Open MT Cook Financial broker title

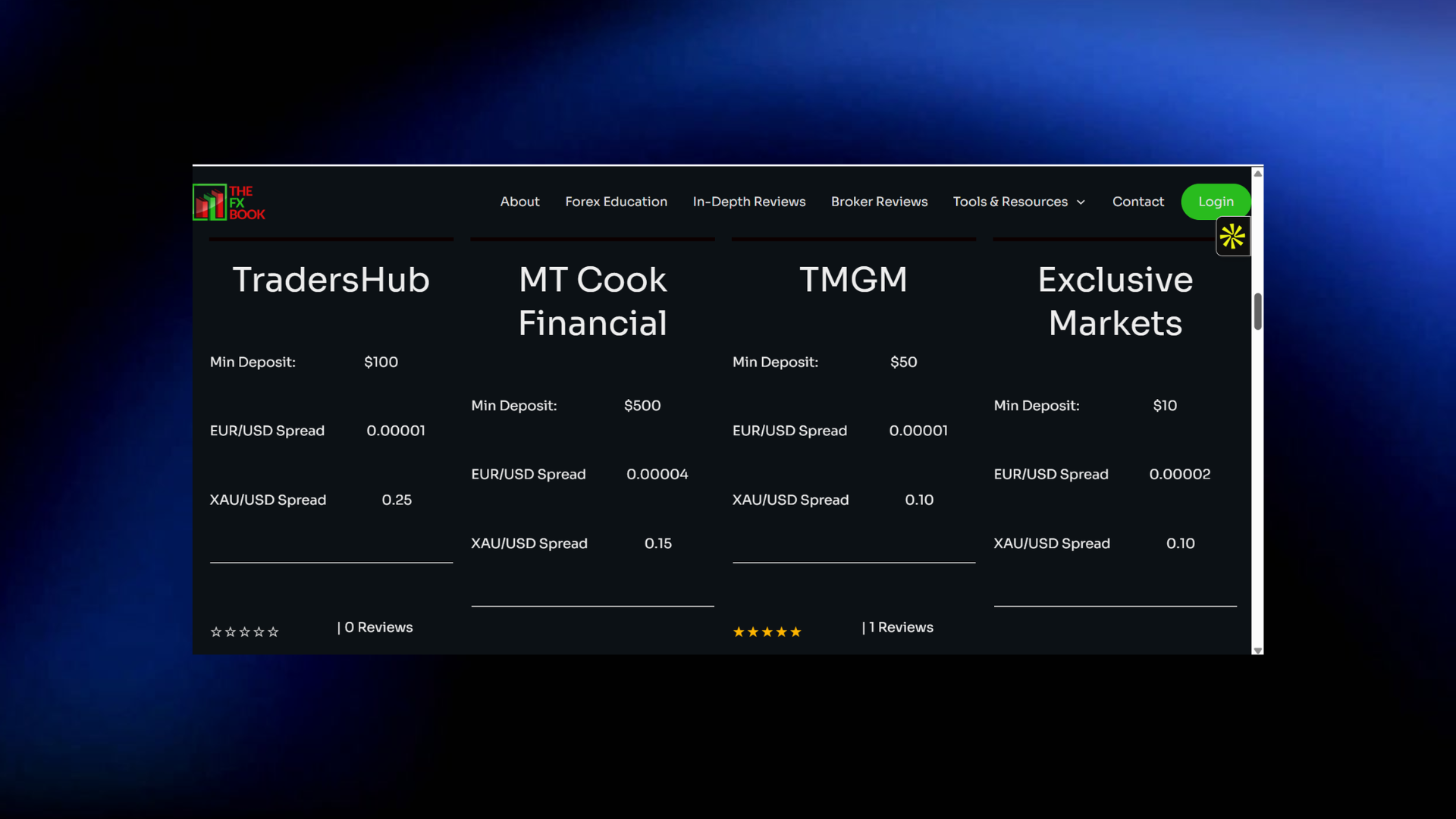point(592,301)
